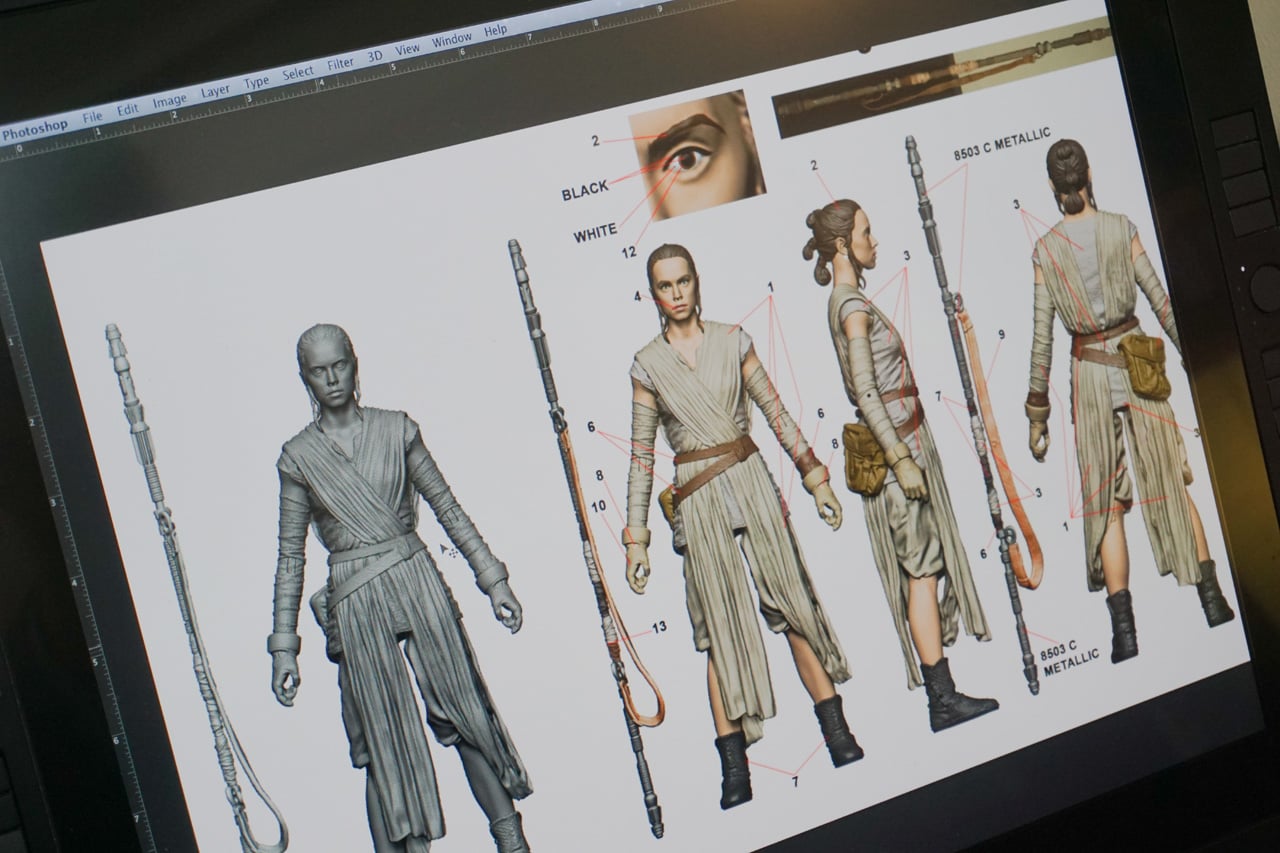Open the Window menu
1280x853 pixels.
point(451,40)
